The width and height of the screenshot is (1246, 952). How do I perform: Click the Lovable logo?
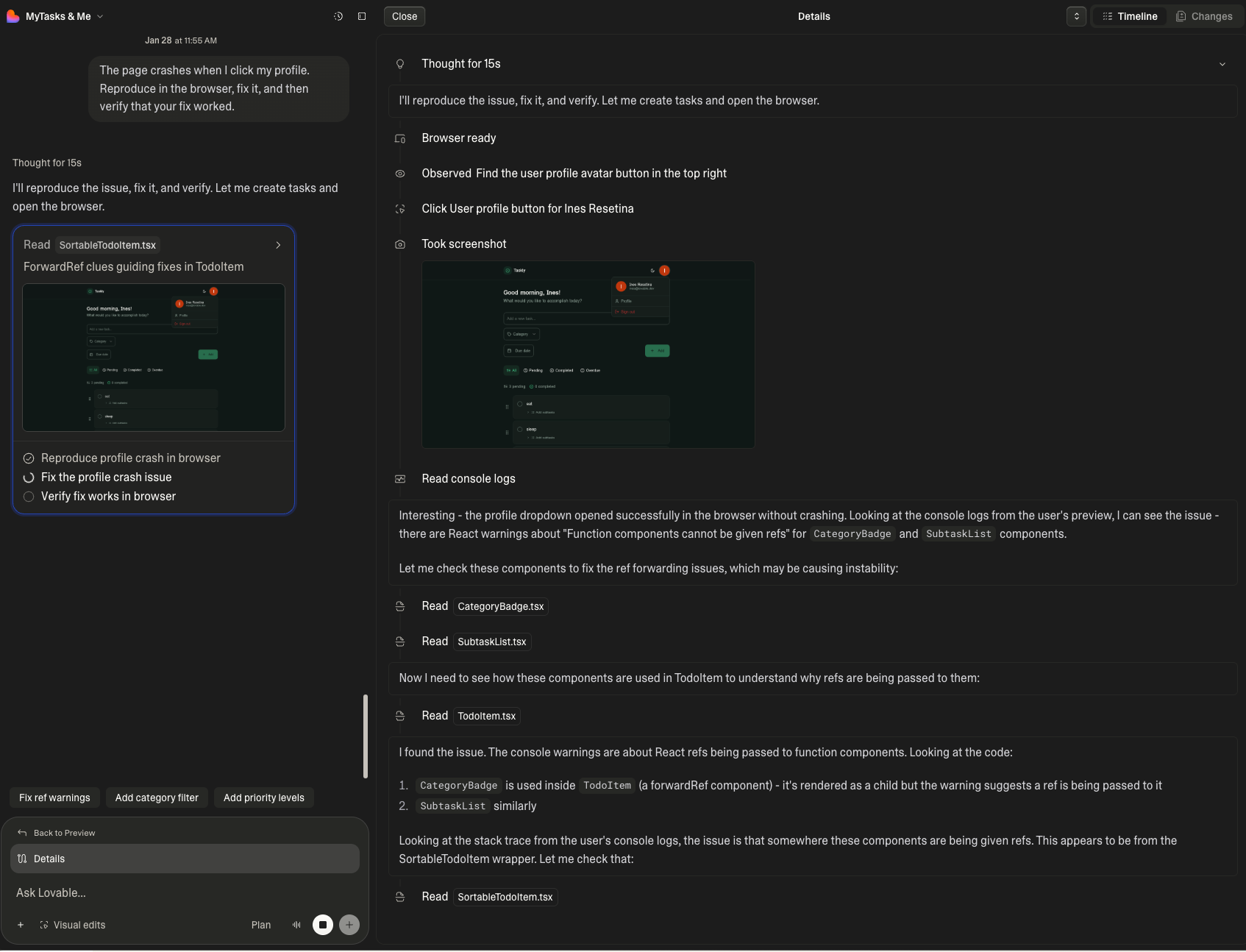[x=13, y=15]
